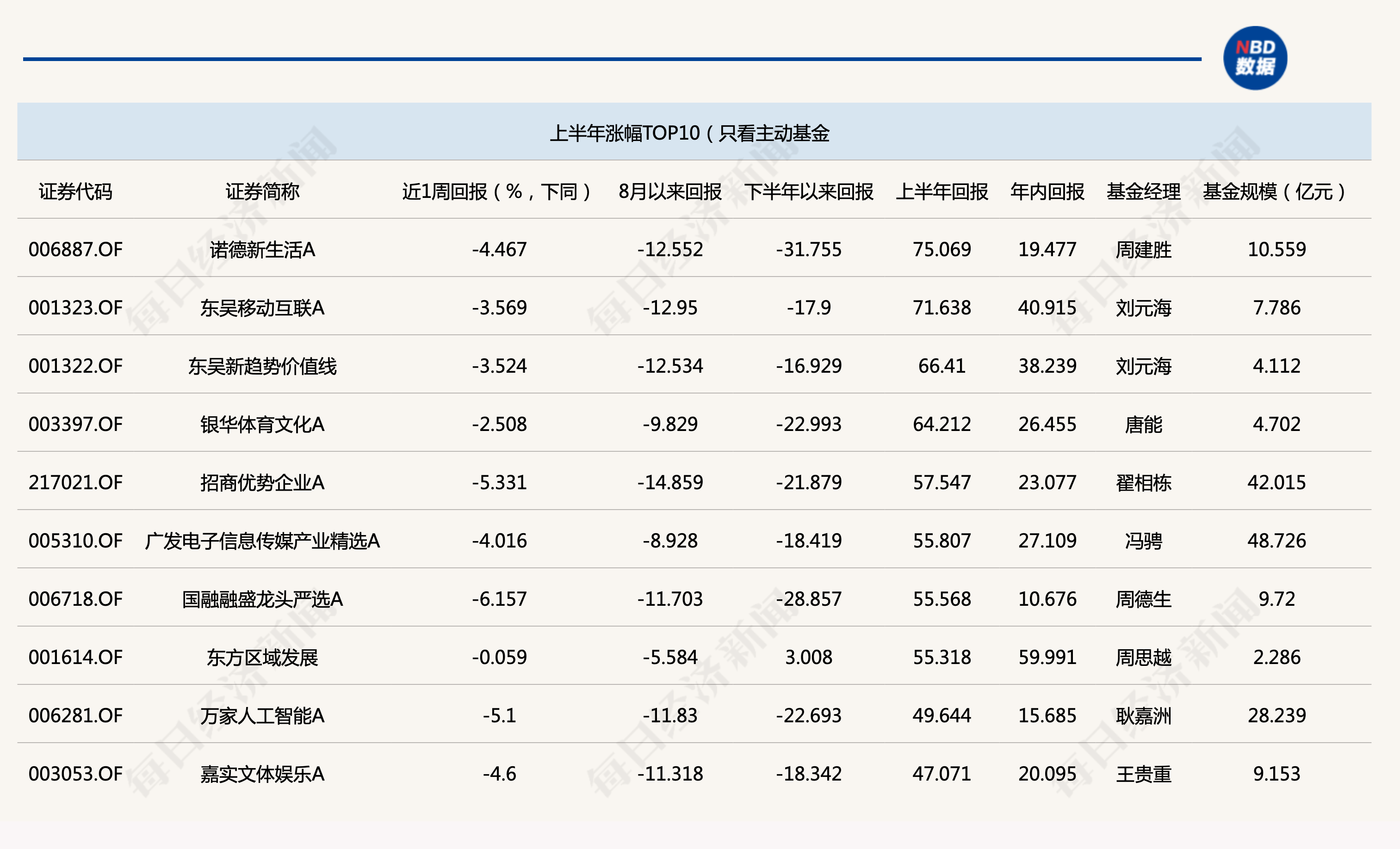Select fund code 006887.OF

pos(75,249)
